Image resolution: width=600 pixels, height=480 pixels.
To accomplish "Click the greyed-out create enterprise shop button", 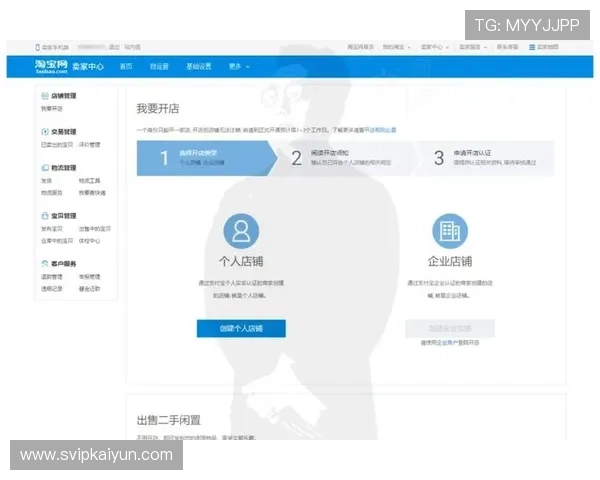I will [450, 328].
